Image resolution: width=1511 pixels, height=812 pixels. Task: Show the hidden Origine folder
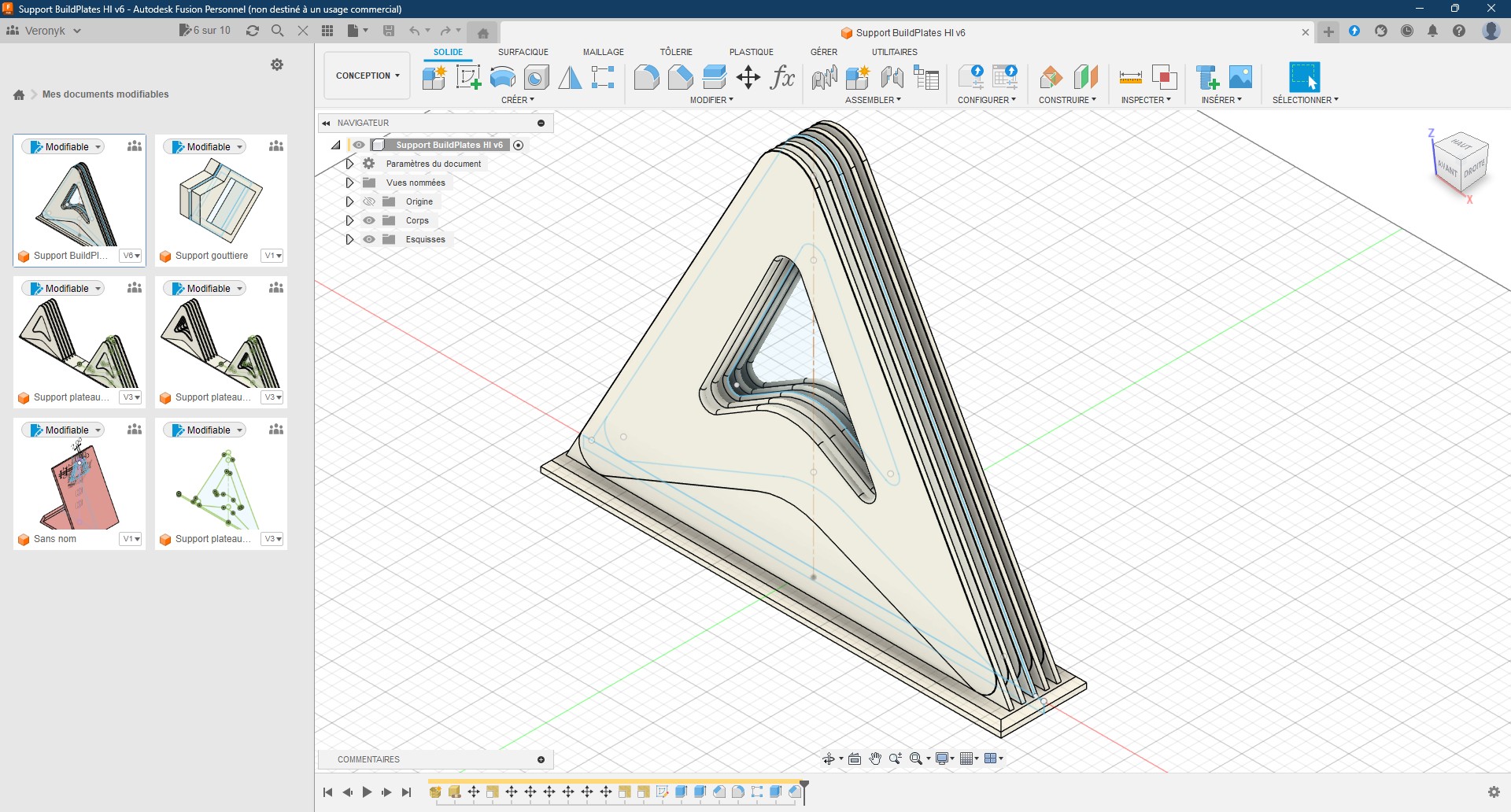click(369, 201)
